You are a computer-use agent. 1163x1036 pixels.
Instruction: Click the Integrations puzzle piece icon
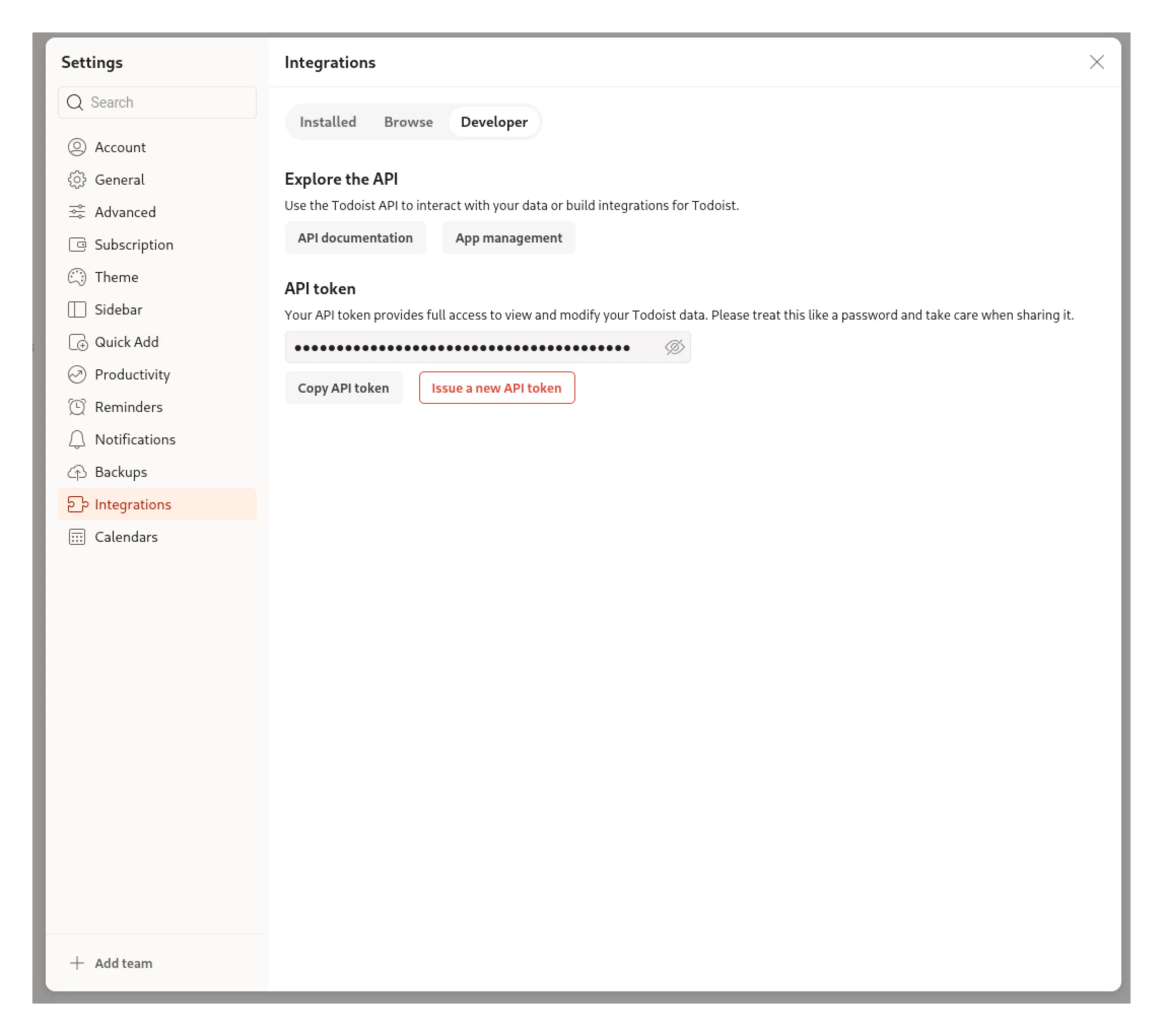pos(78,504)
